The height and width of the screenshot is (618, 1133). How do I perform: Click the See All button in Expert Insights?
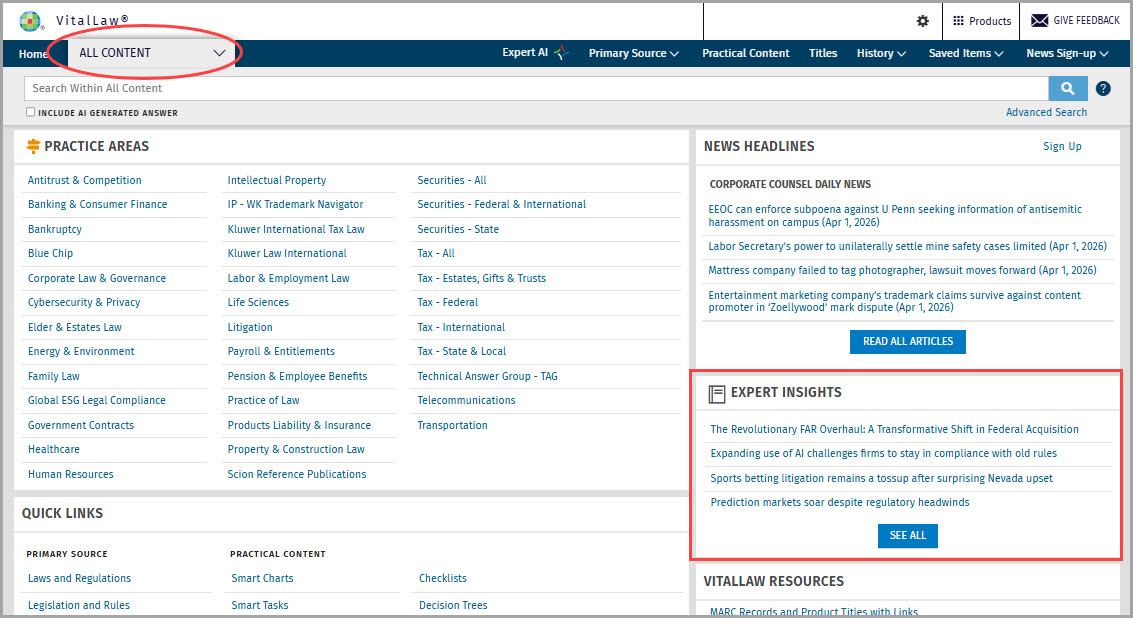click(x=908, y=536)
